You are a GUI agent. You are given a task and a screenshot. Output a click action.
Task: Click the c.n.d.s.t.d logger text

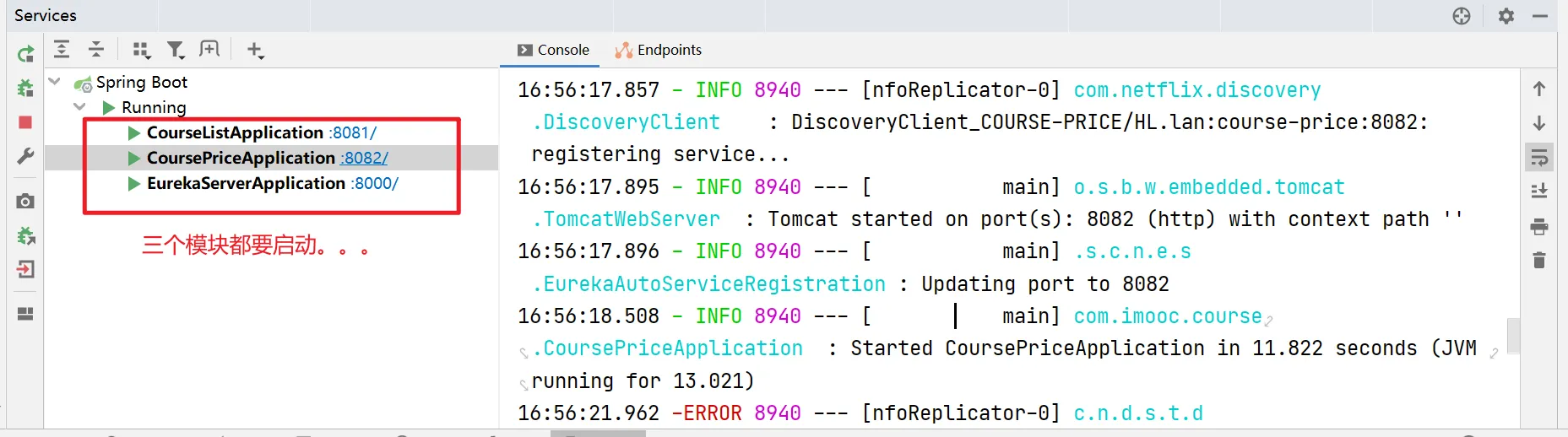(1138, 413)
